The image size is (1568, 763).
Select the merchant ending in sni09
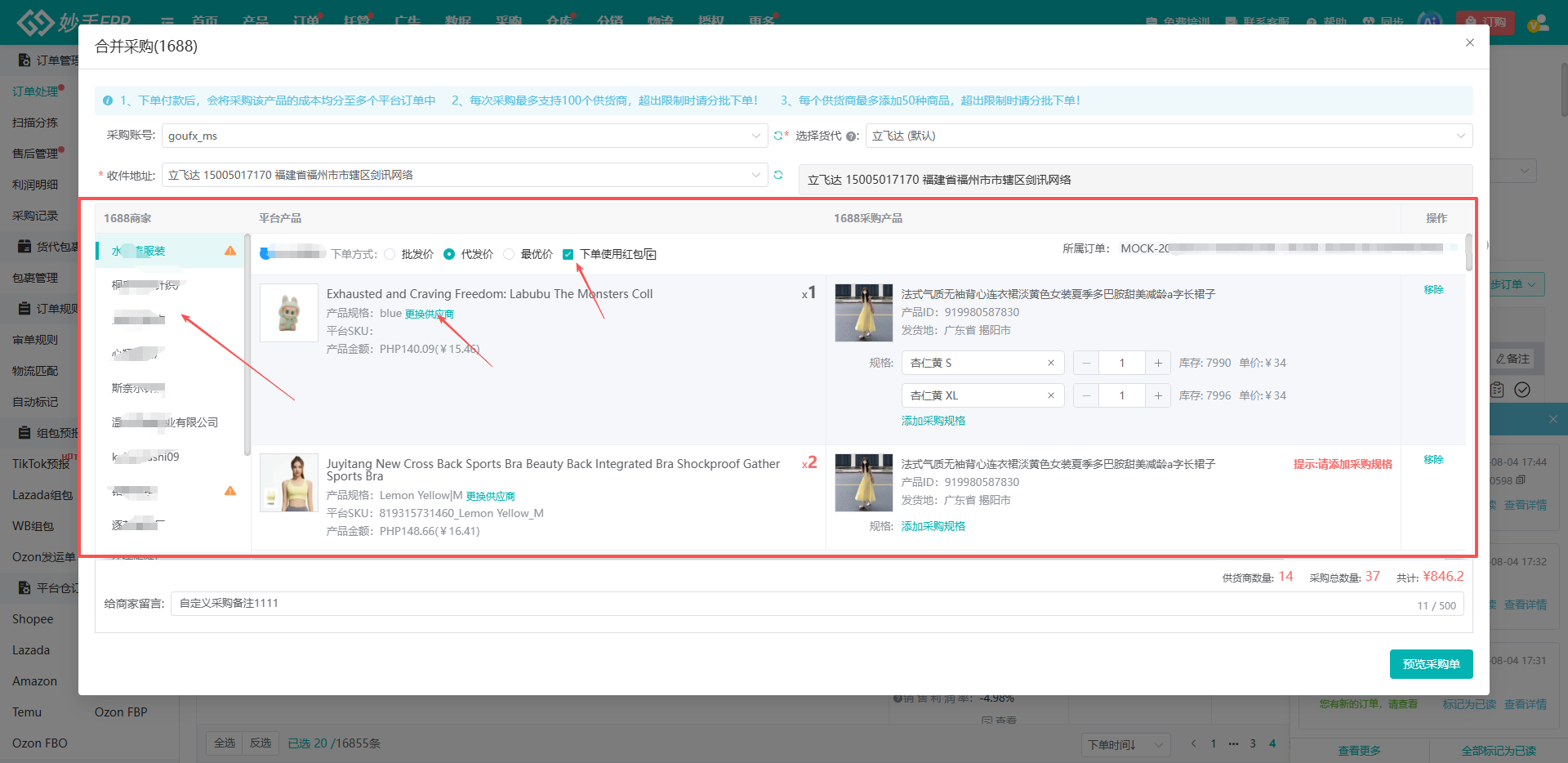pyautogui.click(x=170, y=457)
